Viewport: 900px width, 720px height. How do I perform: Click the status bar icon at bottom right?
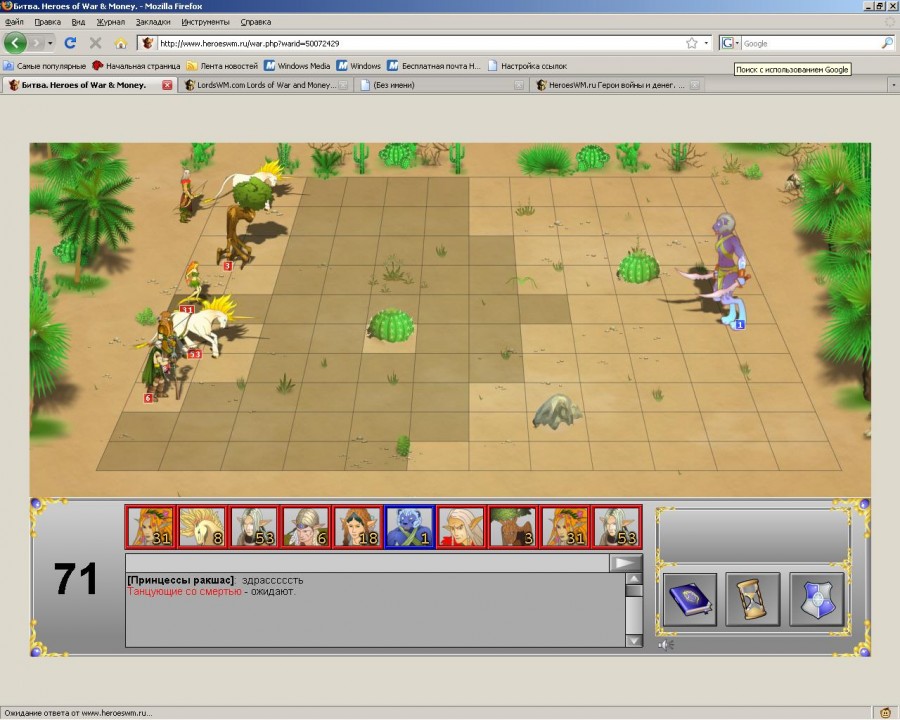886,713
